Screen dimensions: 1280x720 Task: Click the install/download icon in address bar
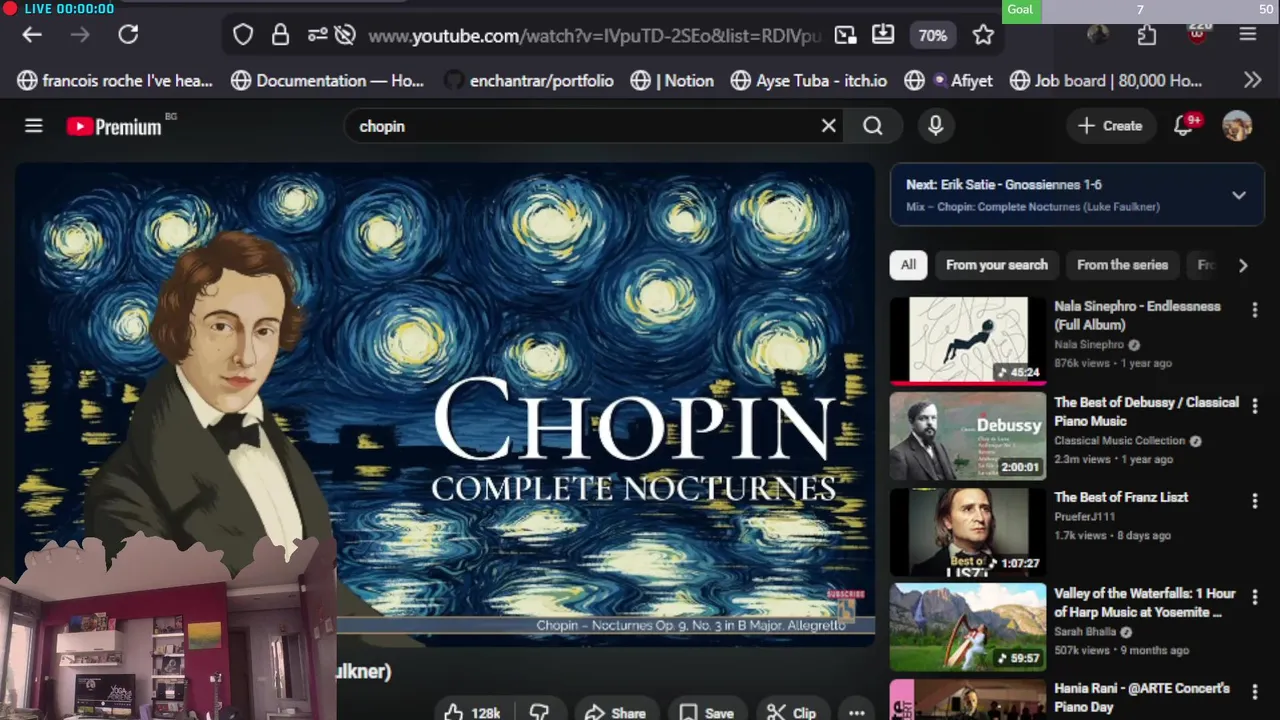click(x=883, y=35)
